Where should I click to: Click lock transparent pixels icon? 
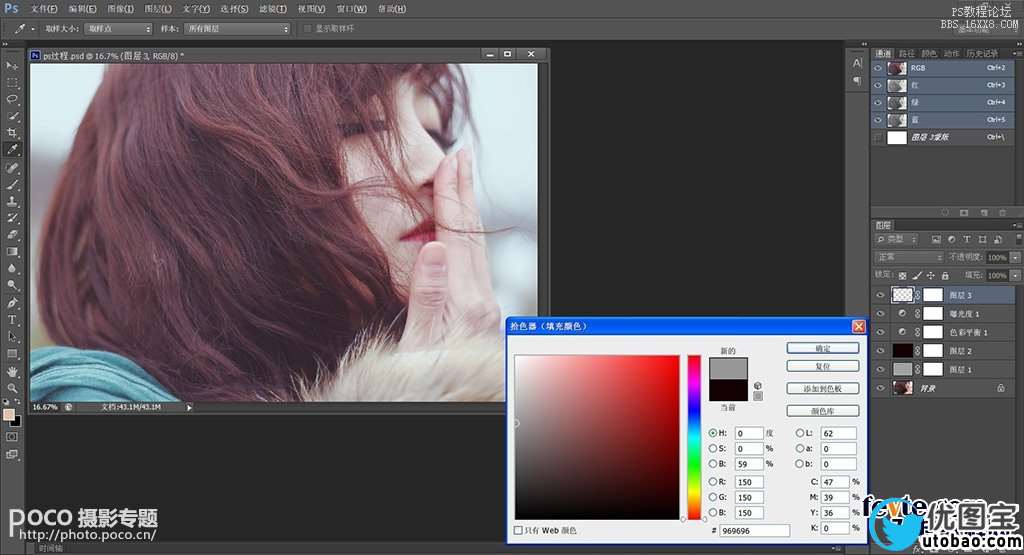(903, 276)
